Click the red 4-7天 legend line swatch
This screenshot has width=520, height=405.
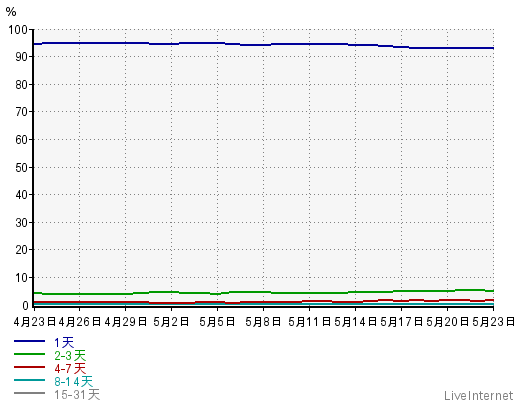pyautogui.click(x=29, y=367)
